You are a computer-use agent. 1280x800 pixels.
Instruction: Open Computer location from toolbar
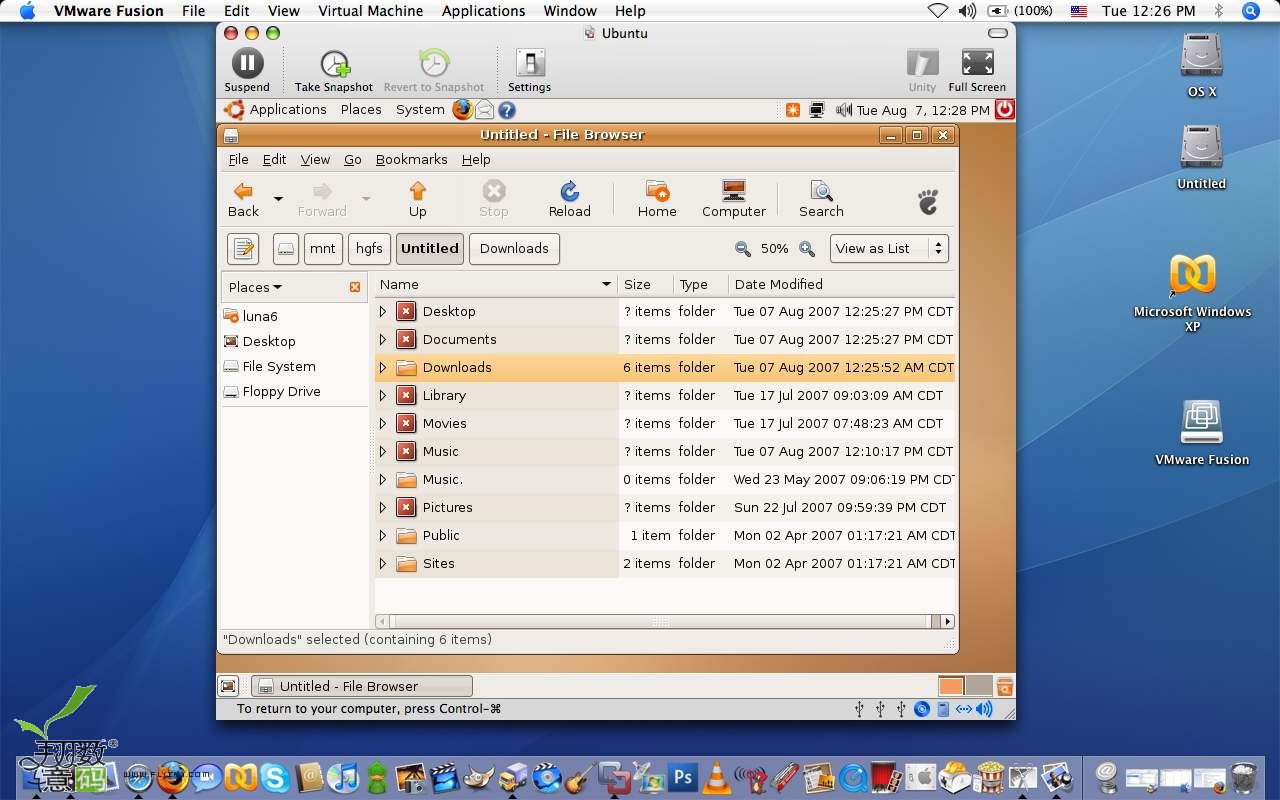pos(734,199)
